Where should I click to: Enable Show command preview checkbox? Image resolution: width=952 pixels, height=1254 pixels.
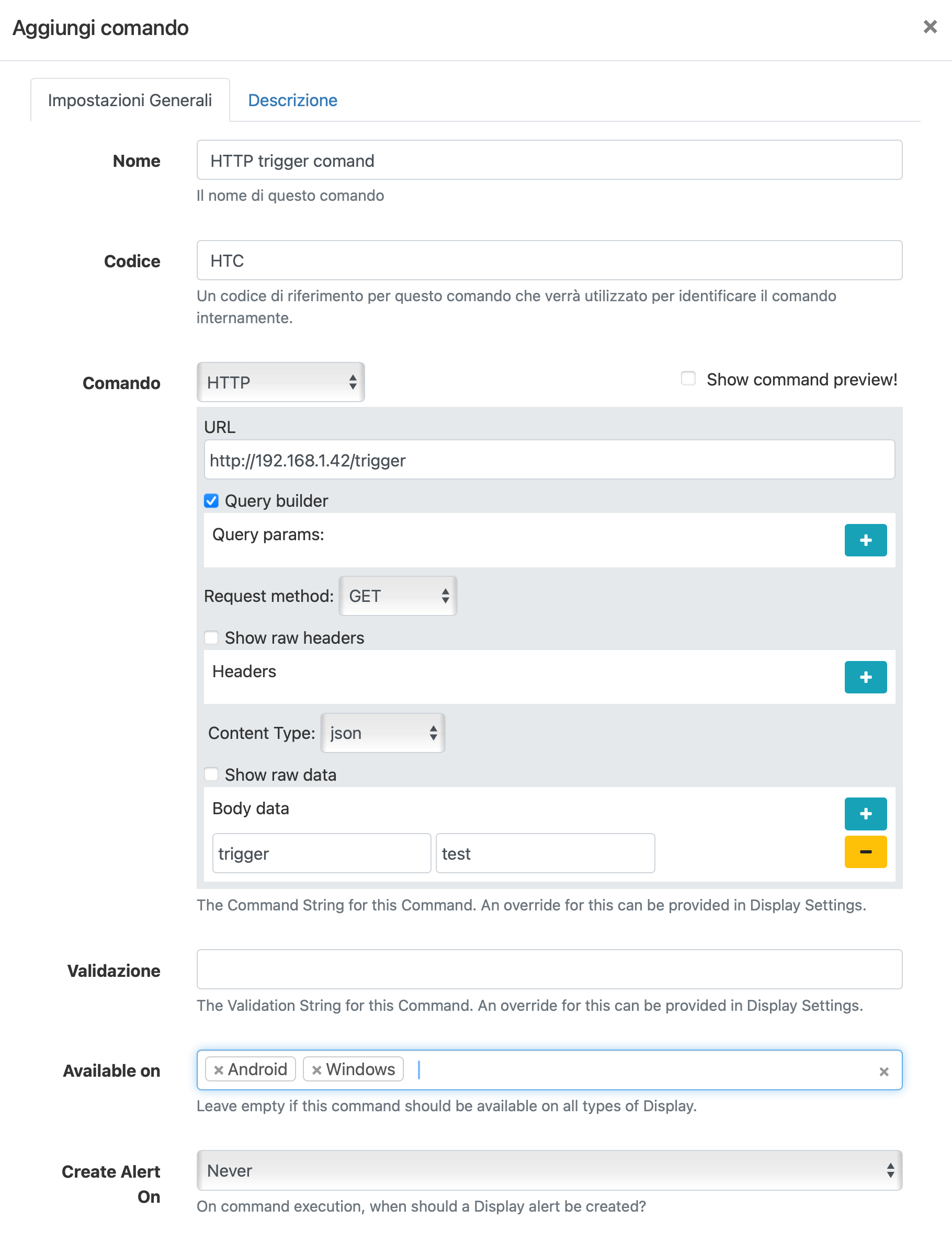pos(688,379)
